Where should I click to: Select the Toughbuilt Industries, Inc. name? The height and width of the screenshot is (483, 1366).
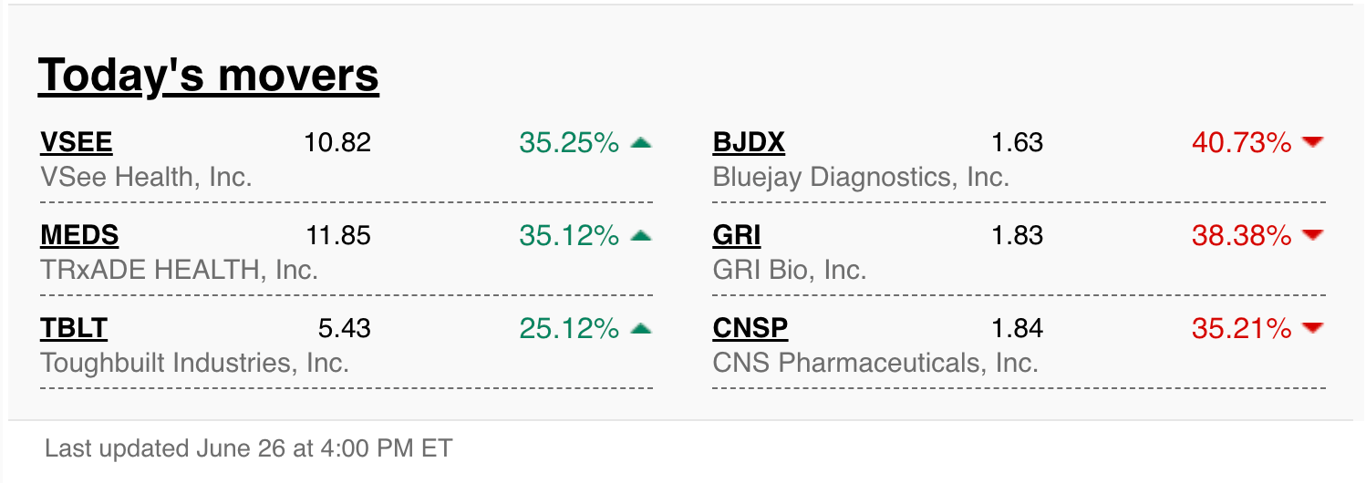(195, 362)
